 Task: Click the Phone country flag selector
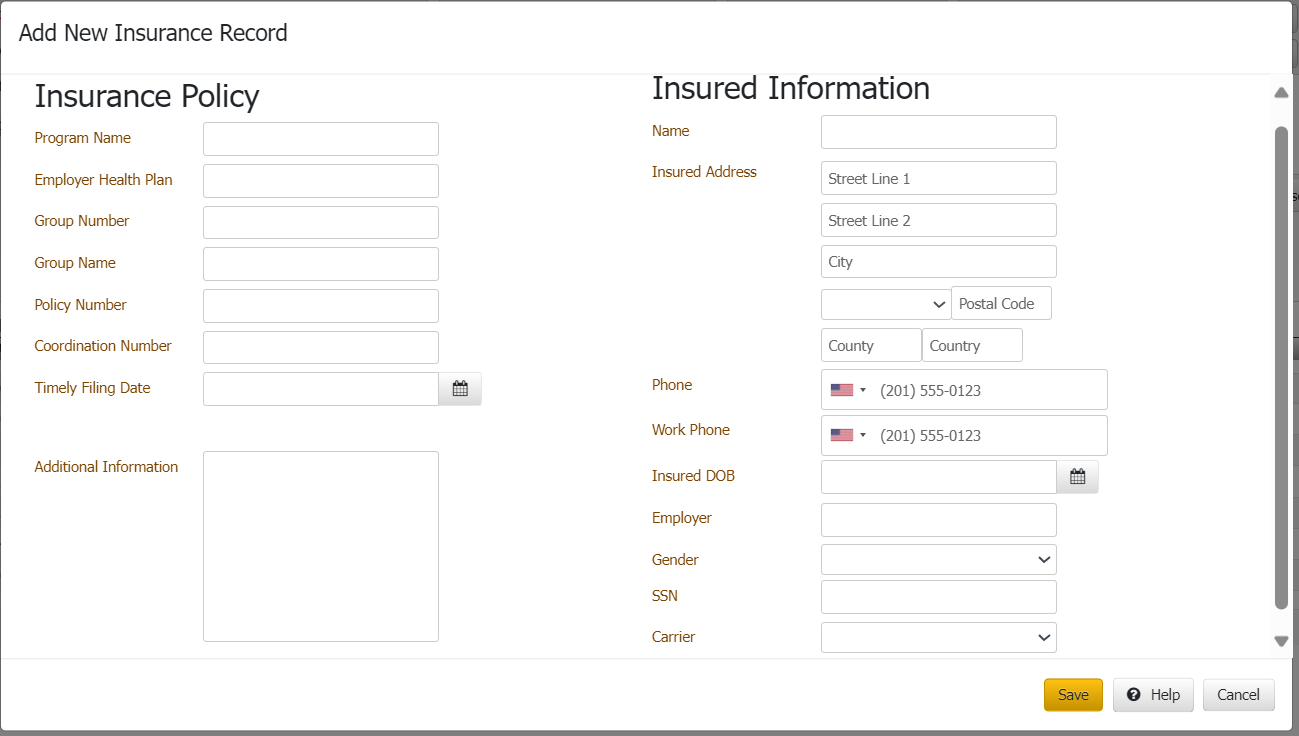click(x=848, y=390)
